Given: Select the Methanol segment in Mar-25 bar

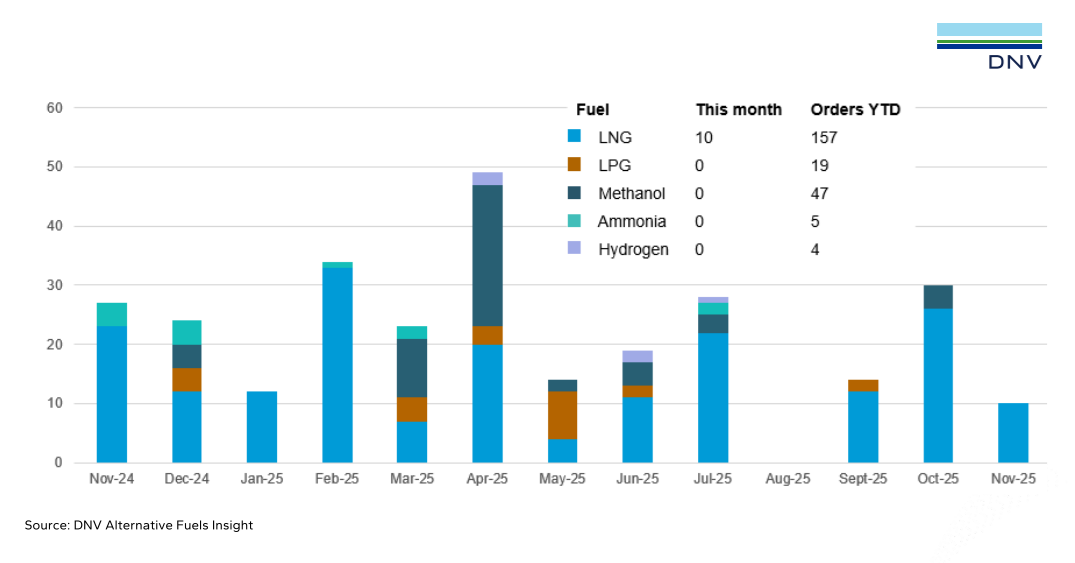Looking at the screenshot, I should [x=412, y=368].
